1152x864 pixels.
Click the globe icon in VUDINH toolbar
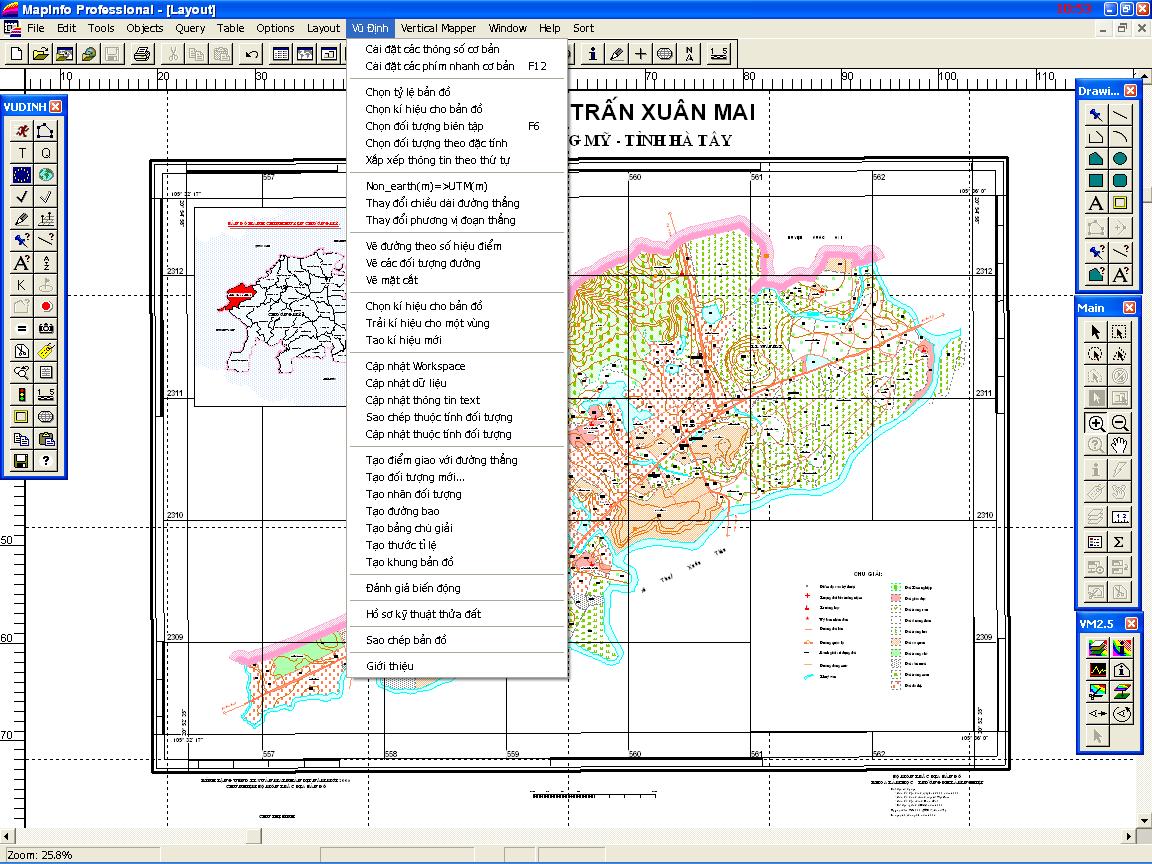click(x=46, y=175)
